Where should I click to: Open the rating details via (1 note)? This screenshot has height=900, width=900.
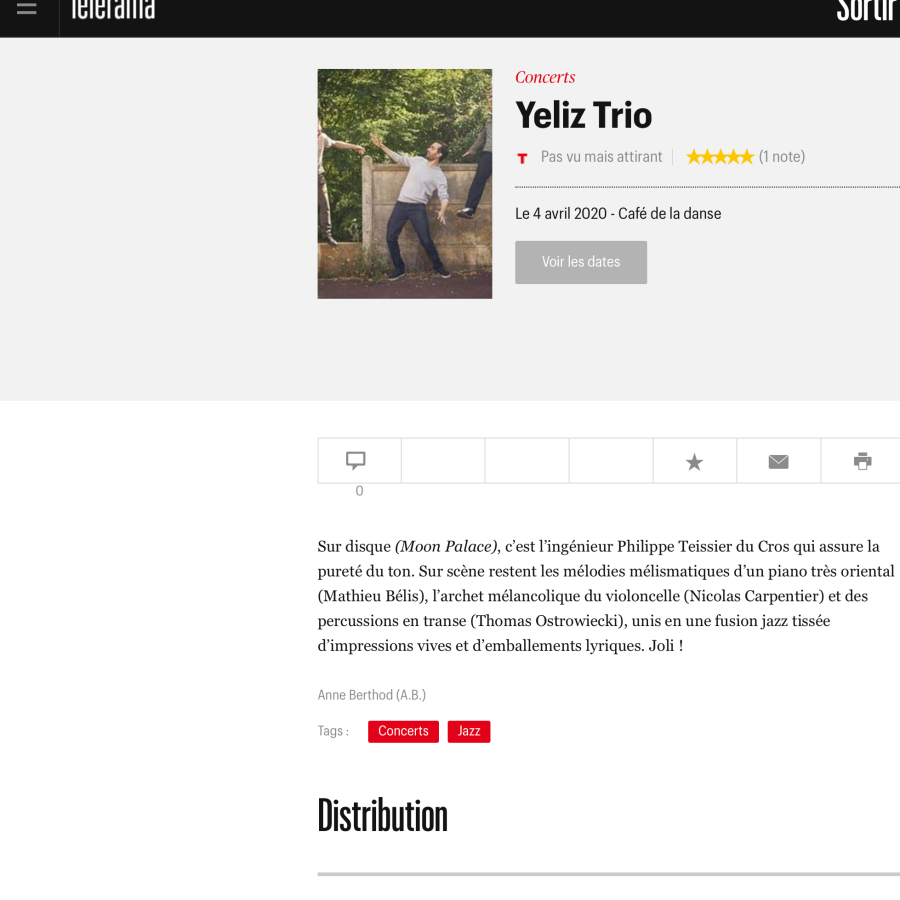(783, 157)
